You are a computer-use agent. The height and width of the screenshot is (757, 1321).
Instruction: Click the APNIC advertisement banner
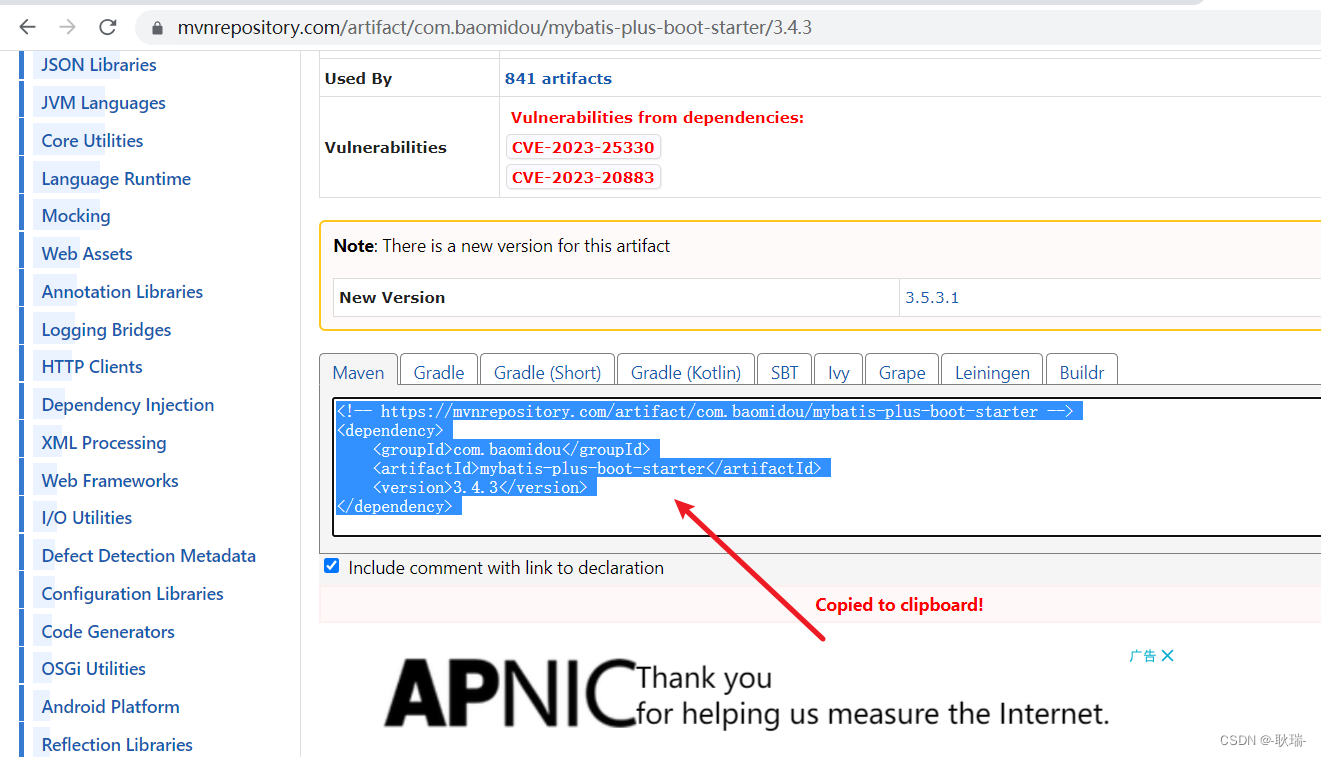click(x=747, y=693)
